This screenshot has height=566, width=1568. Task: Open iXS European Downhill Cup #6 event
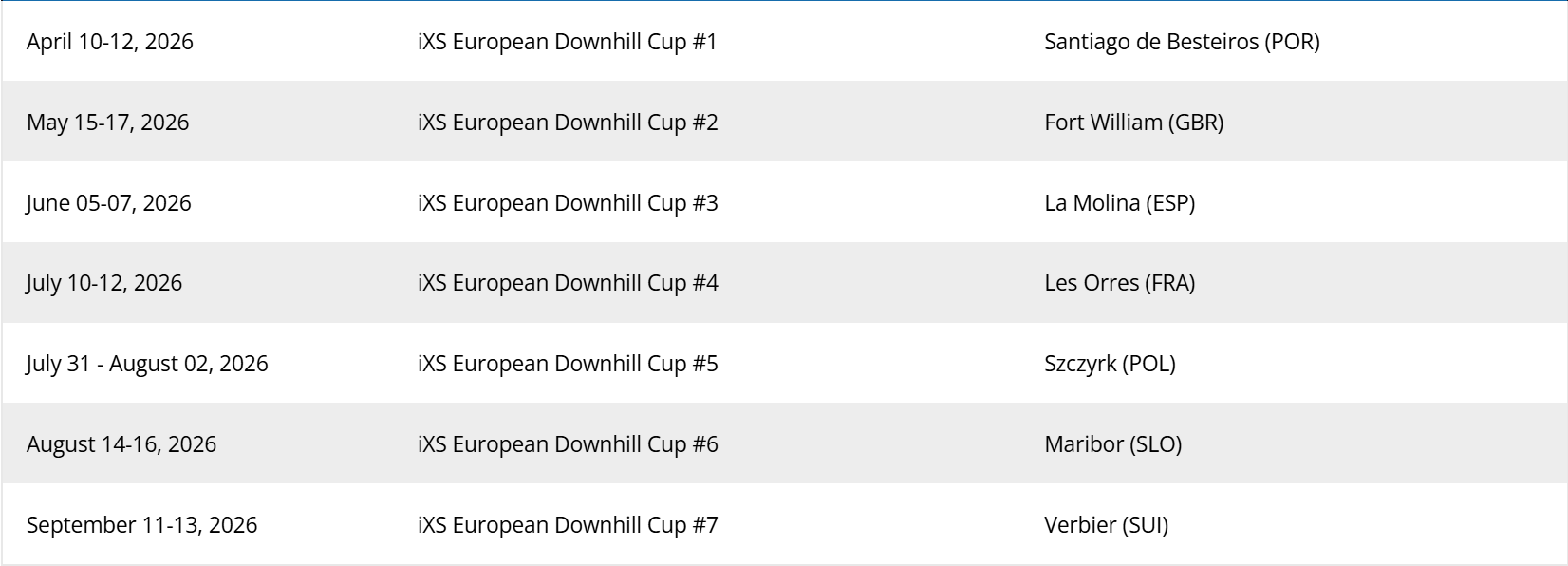568,444
